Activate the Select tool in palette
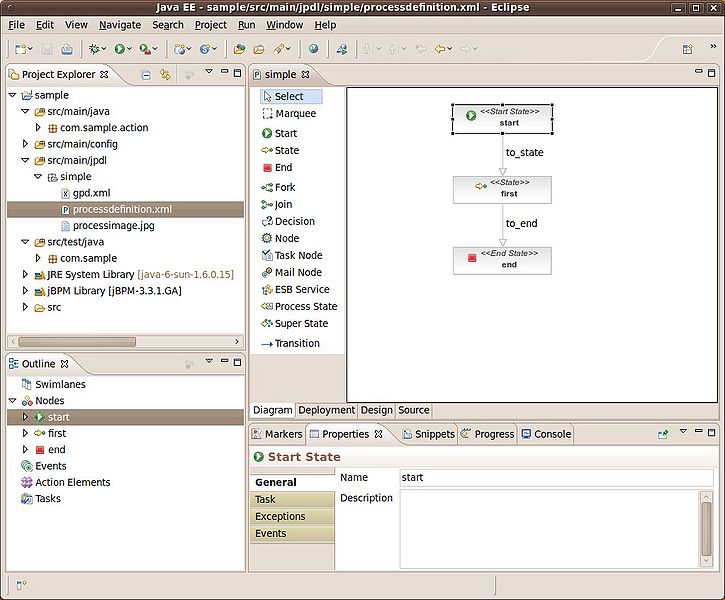This screenshot has width=725, height=600. click(291, 97)
